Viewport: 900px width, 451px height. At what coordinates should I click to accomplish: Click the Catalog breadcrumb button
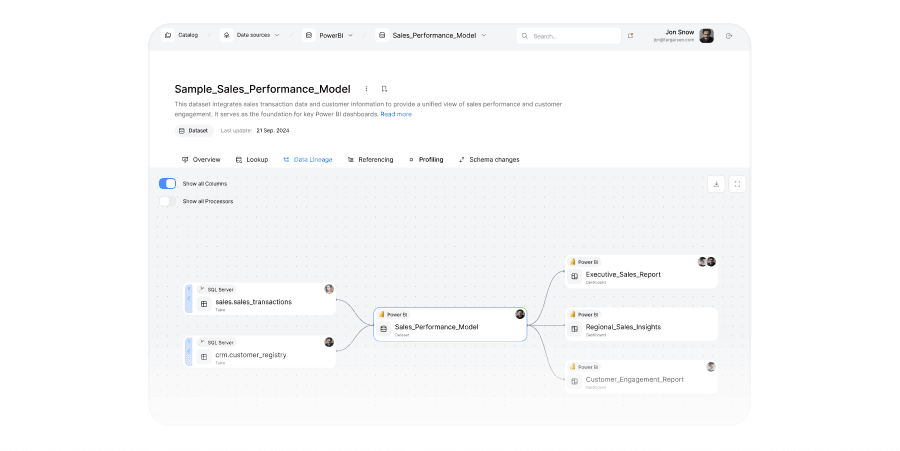pos(181,35)
